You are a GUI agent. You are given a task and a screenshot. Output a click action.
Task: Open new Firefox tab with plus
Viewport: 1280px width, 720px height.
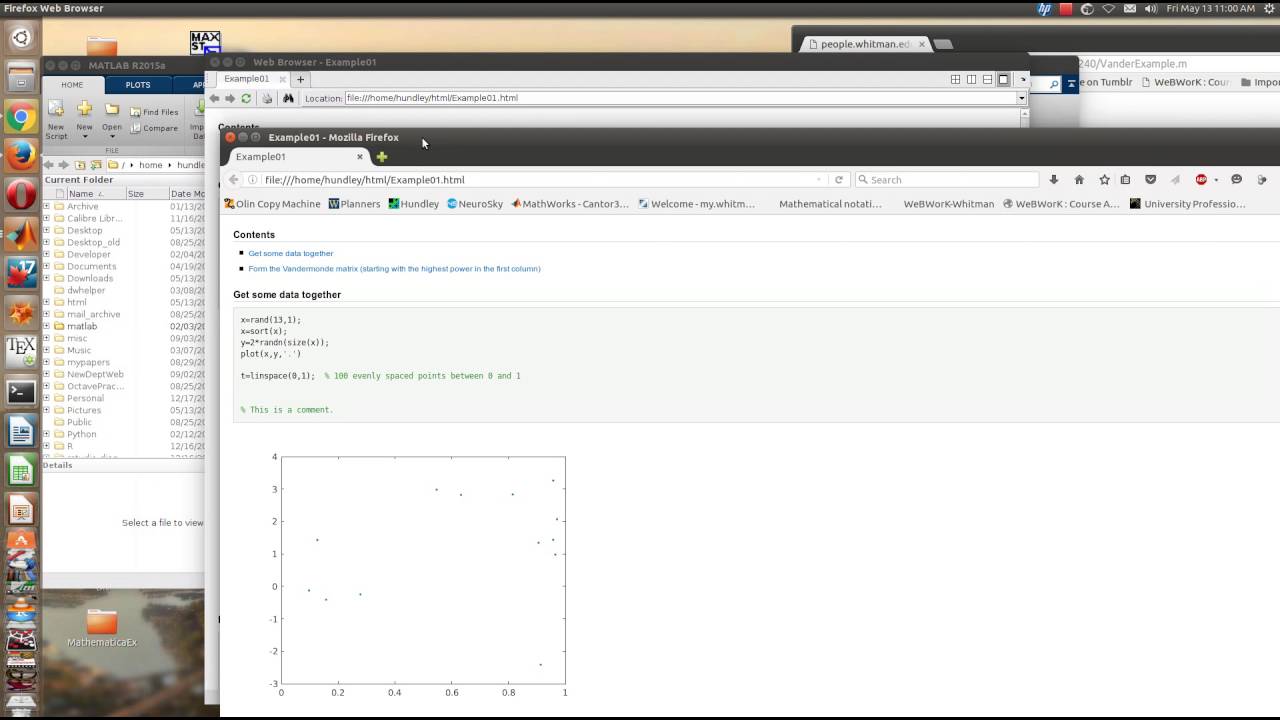click(381, 157)
